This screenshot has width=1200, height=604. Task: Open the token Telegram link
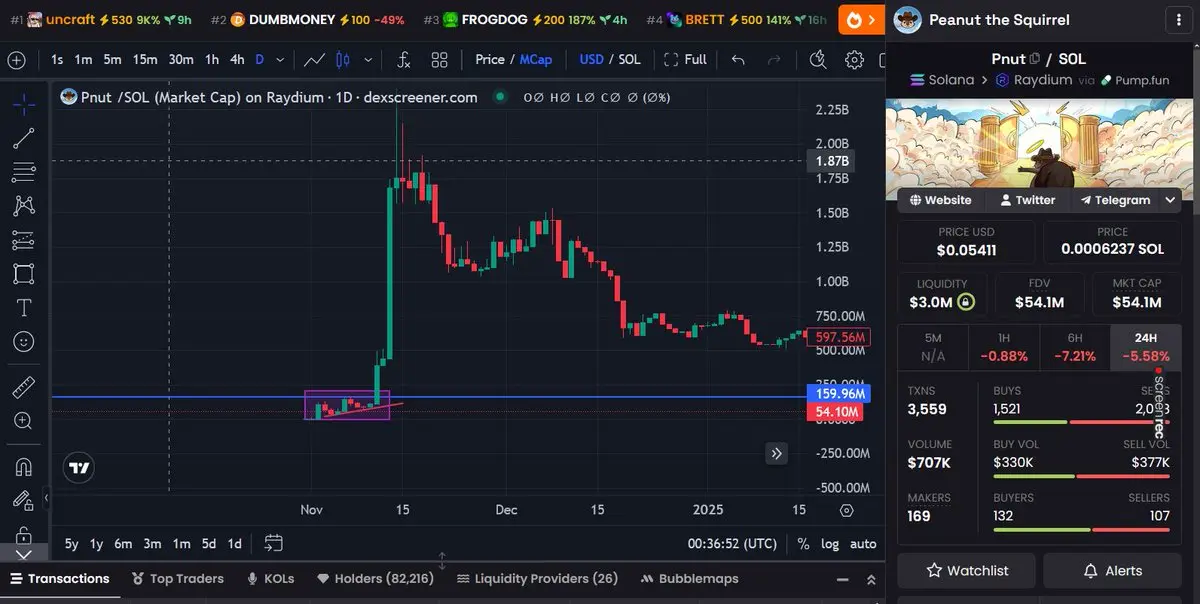click(1114, 200)
